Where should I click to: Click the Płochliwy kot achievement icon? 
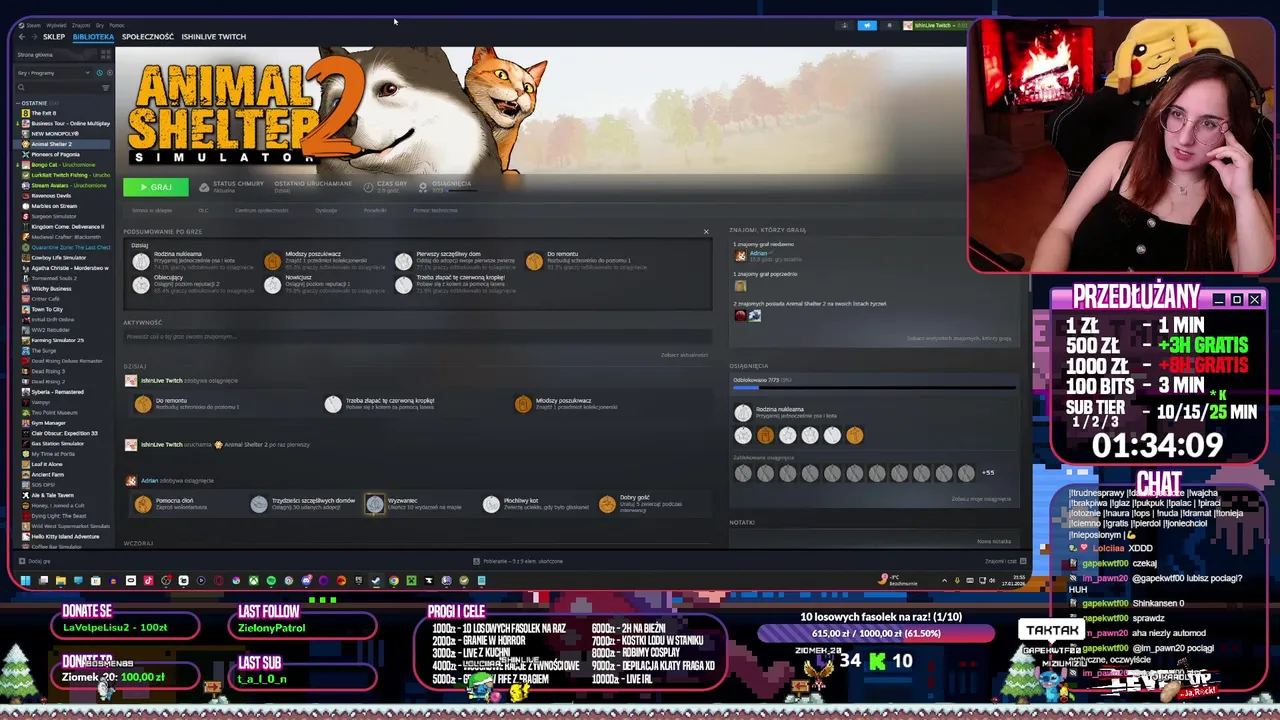[x=491, y=504]
